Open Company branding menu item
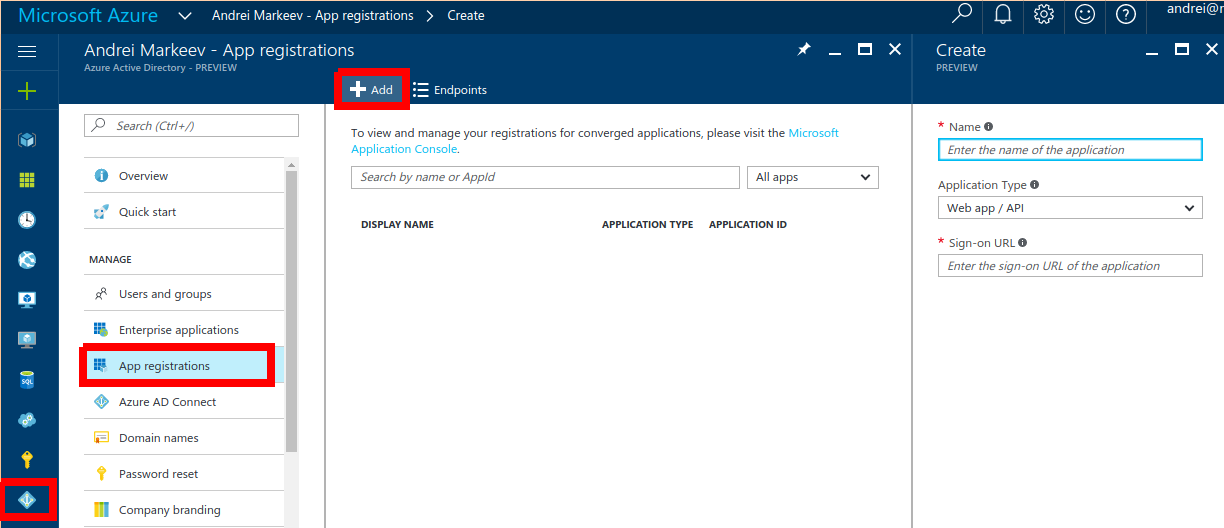Image resolution: width=1224 pixels, height=528 pixels. 184,510
